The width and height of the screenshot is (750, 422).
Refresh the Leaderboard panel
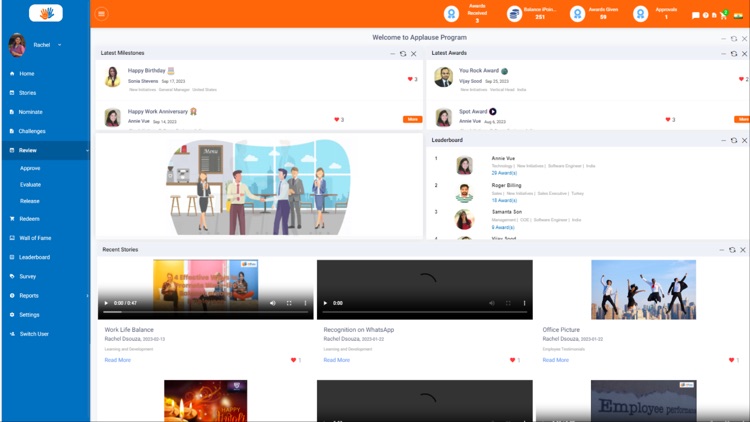[734, 140]
